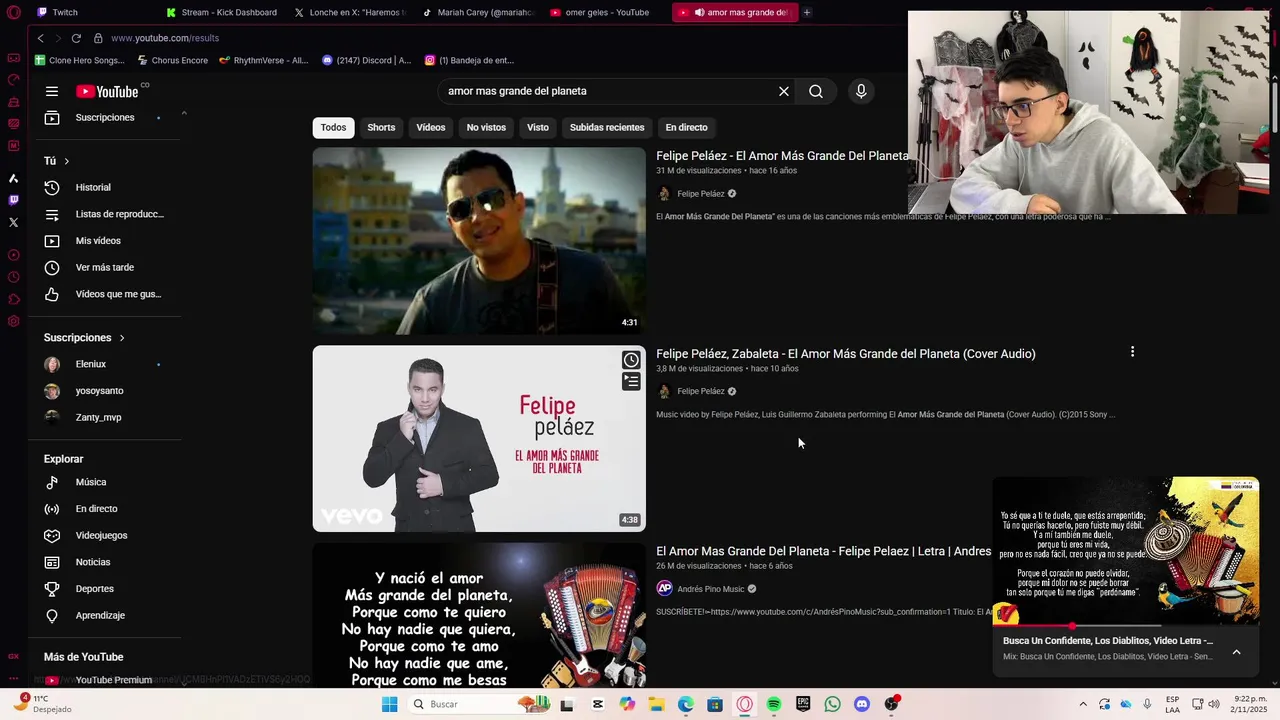This screenshot has width=1280, height=720.
Task: Open a new browser tab with plus
Action: [x=807, y=12]
